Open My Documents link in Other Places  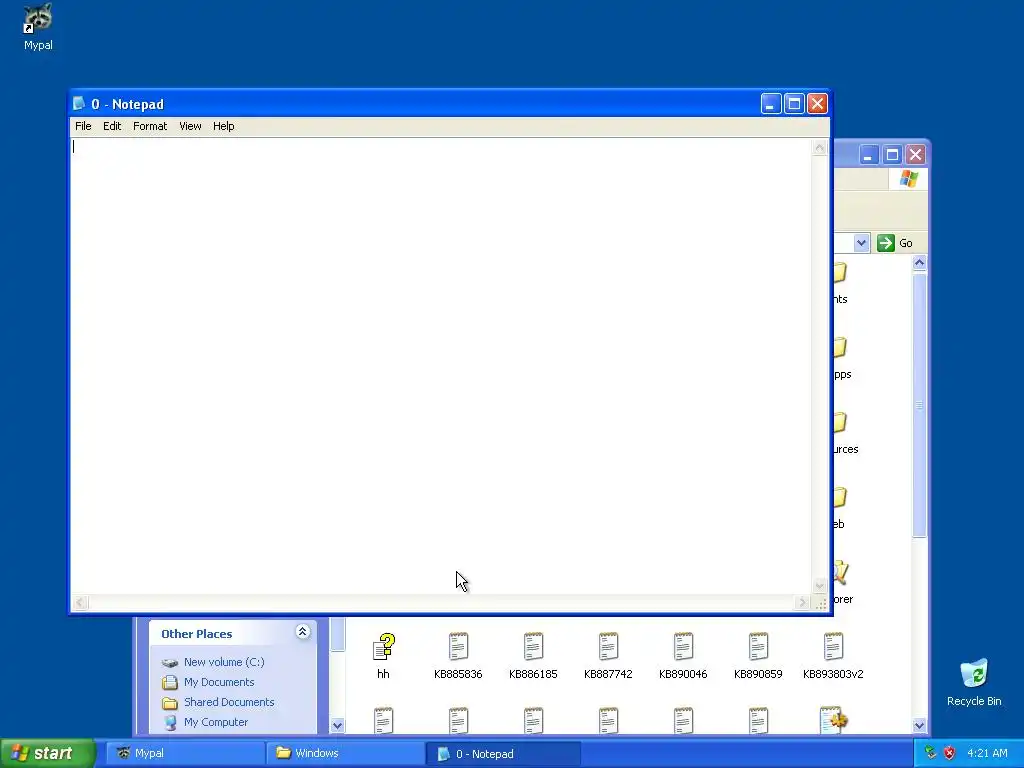(x=219, y=682)
